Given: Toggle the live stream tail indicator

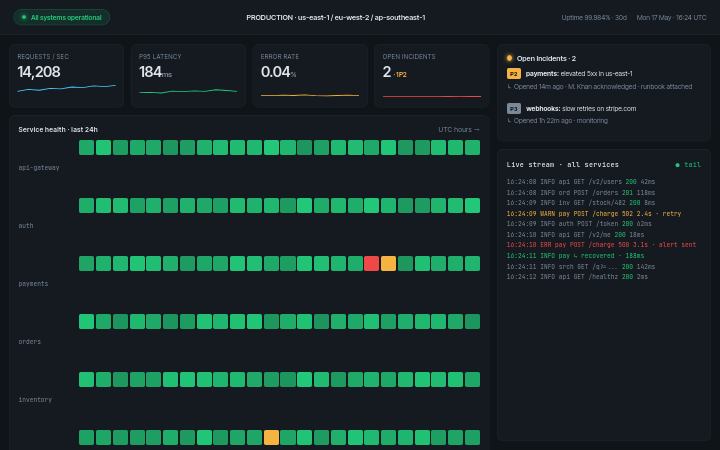Looking at the screenshot, I should point(688,165).
